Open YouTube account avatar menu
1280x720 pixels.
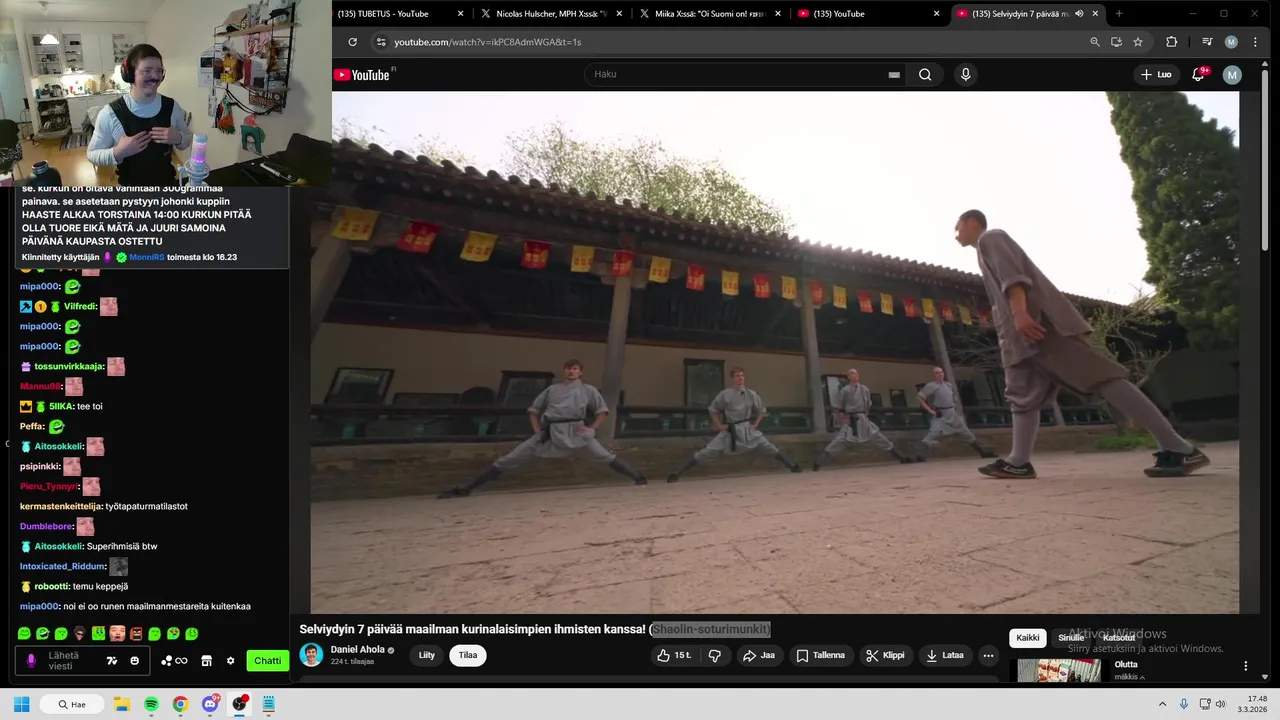[x=1232, y=74]
